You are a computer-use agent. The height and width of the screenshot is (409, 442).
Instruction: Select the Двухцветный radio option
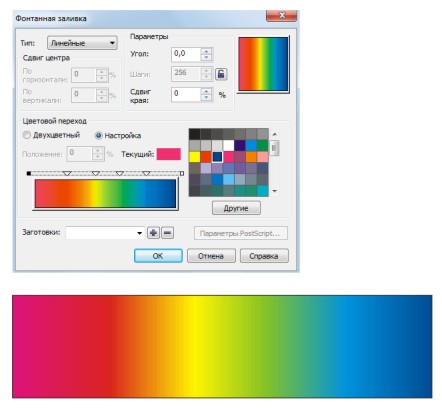click(x=27, y=135)
